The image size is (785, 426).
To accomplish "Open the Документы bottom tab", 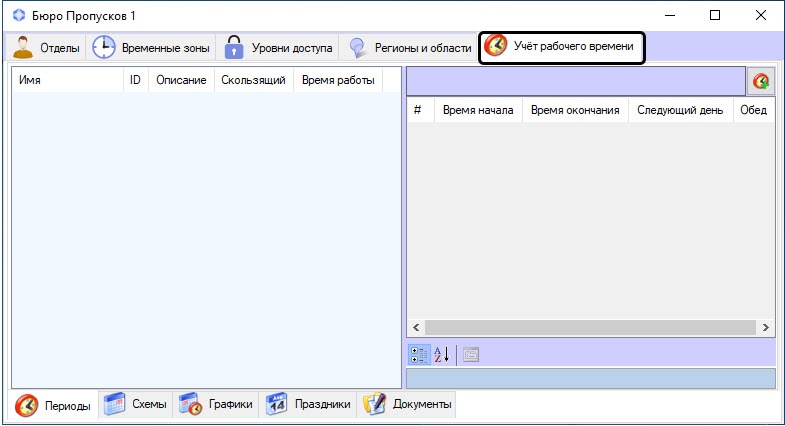I will coord(408,404).
